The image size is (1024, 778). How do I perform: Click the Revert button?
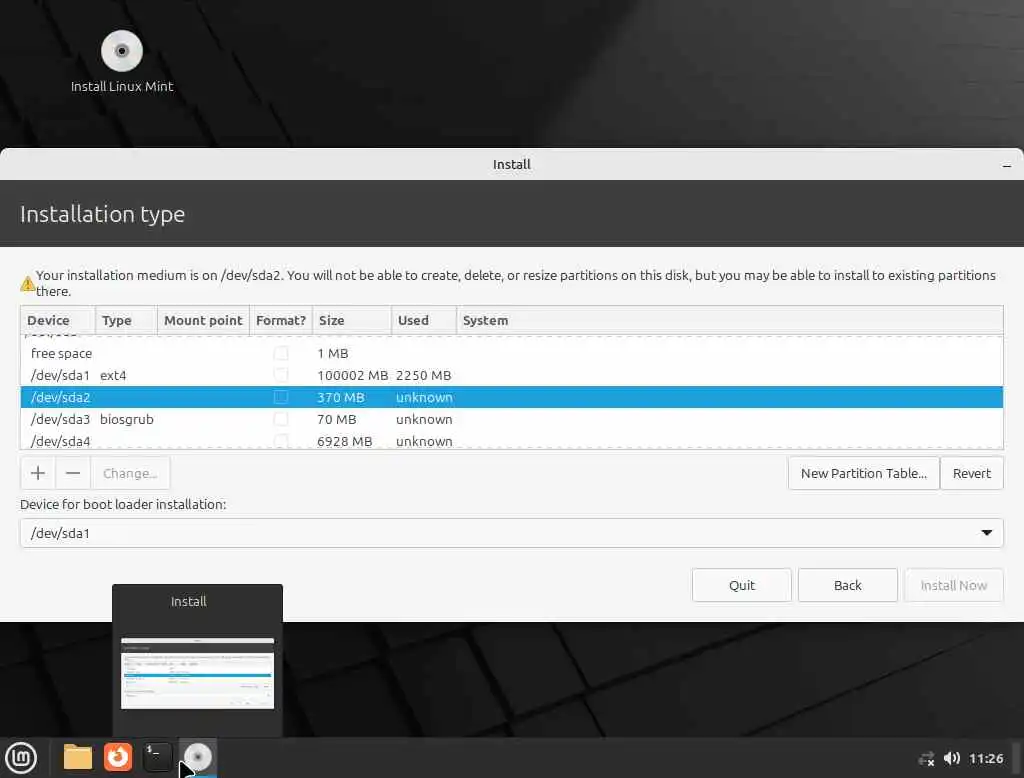click(x=971, y=473)
